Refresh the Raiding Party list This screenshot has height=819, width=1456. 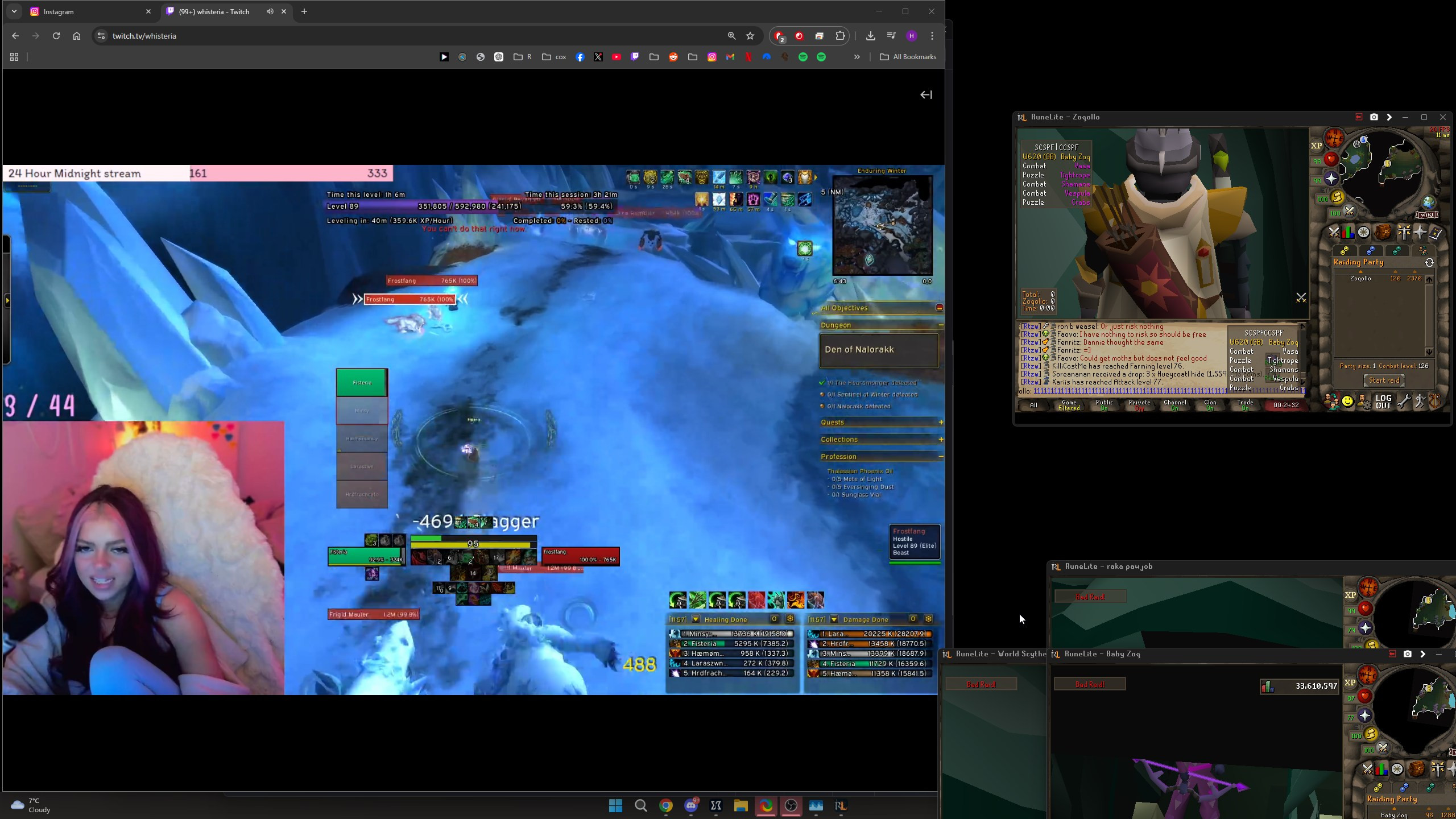pyautogui.click(x=1429, y=263)
